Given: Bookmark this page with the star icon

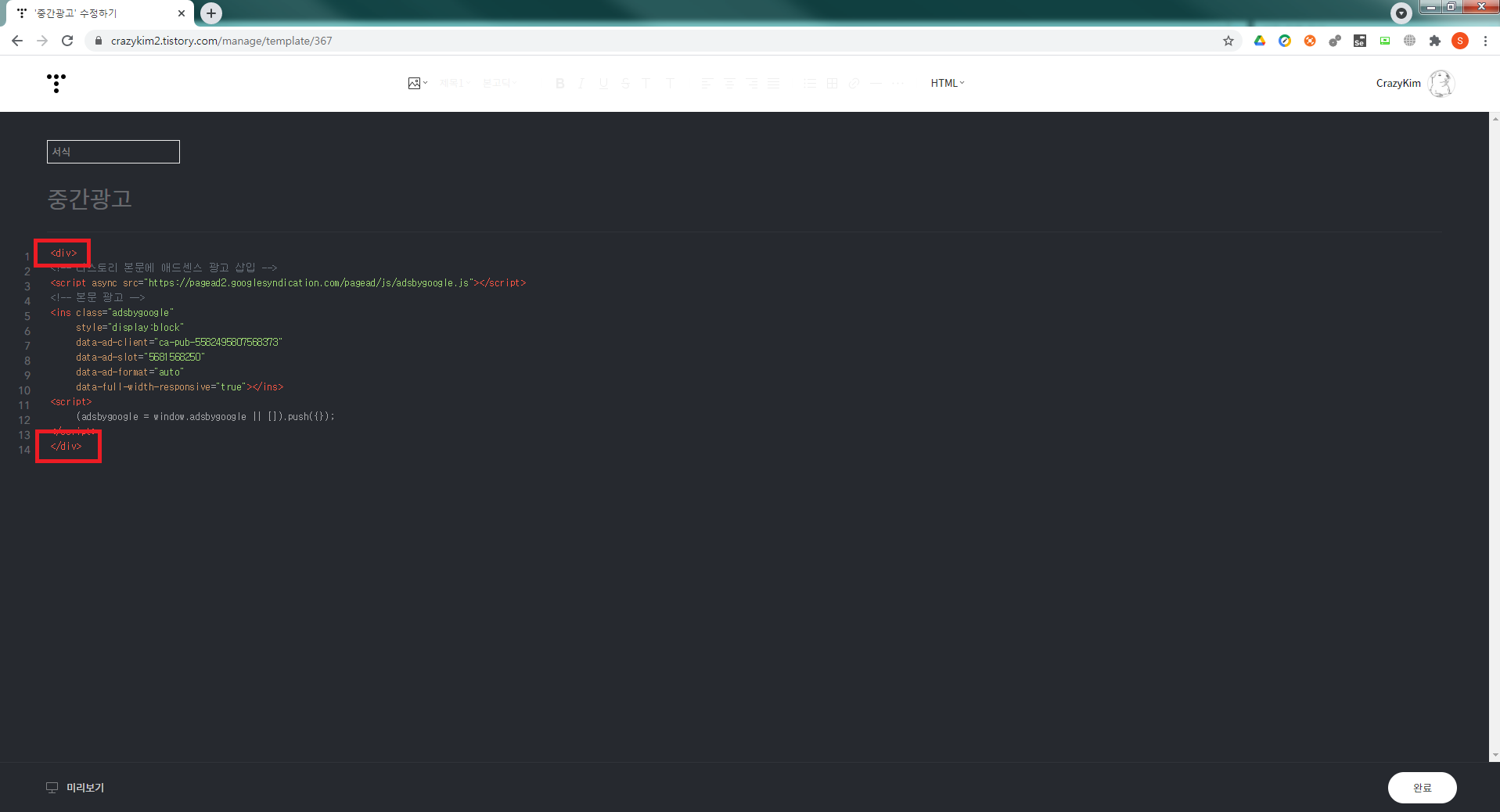Looking at the screenshot, I should [x=1228, y=41].
